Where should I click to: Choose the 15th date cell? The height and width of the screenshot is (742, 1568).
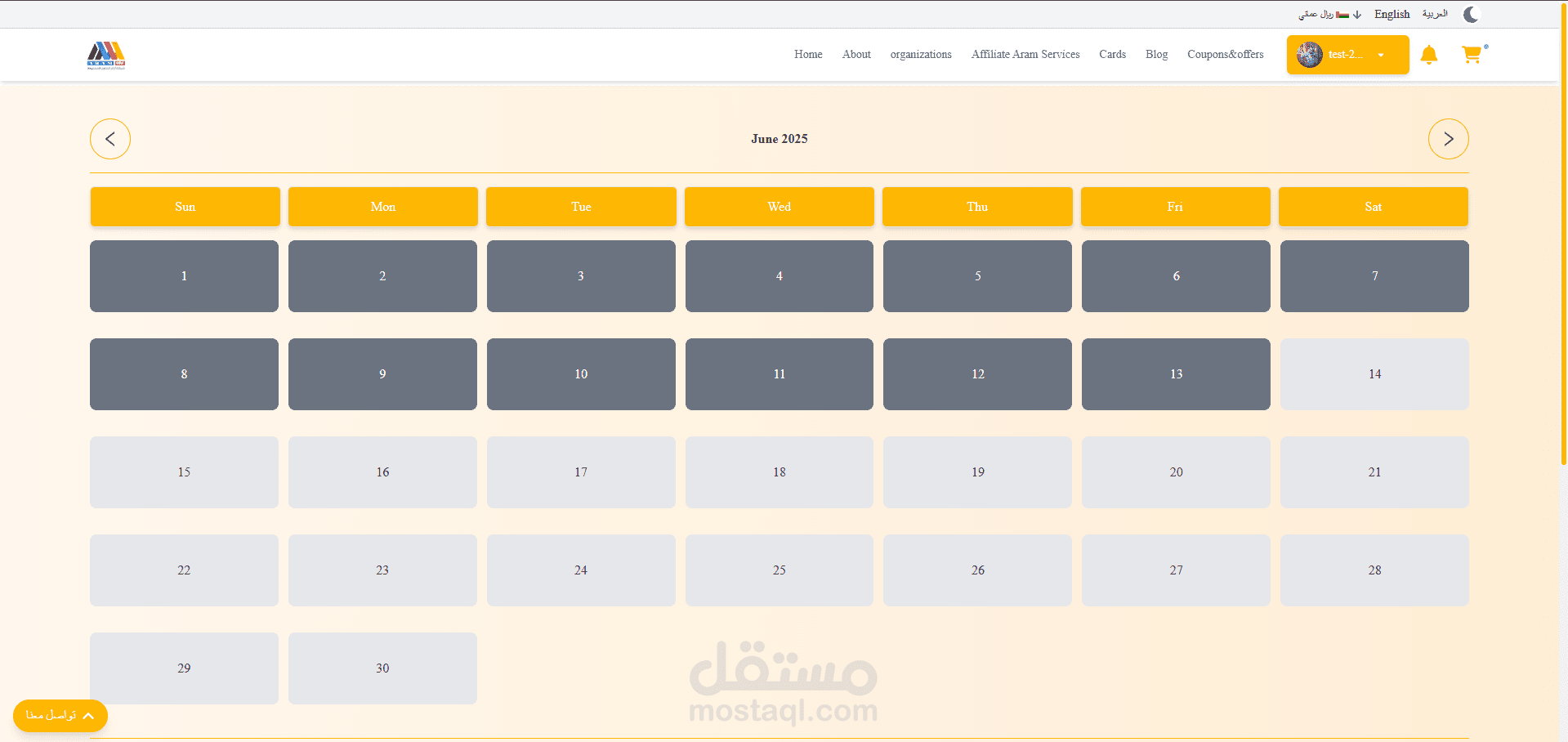pos(184,472)
